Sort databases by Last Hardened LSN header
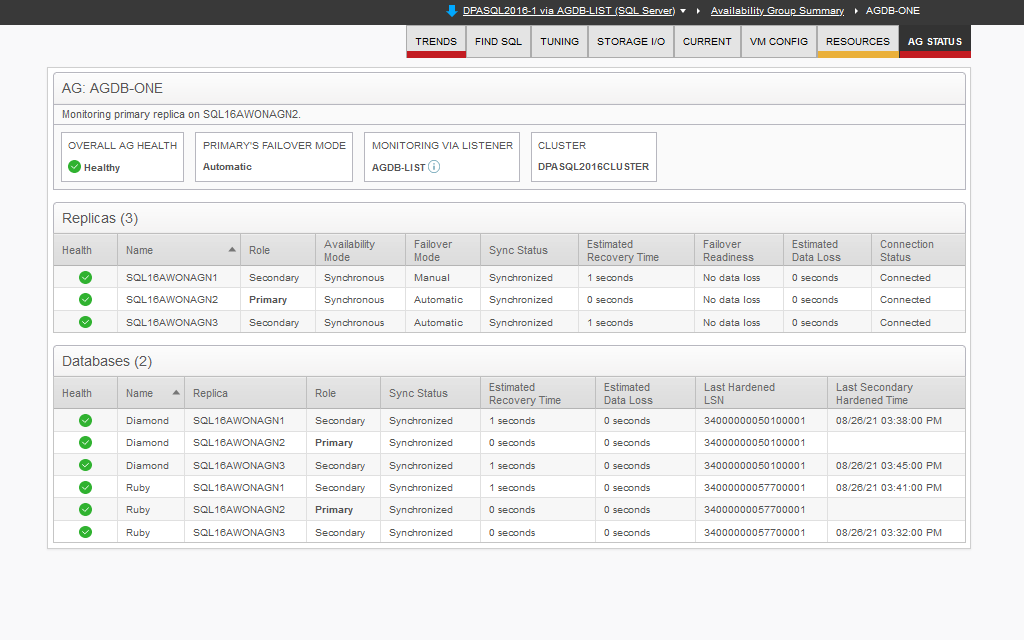1024x640 pixels. pyautogui.click(x=739, y=393)
